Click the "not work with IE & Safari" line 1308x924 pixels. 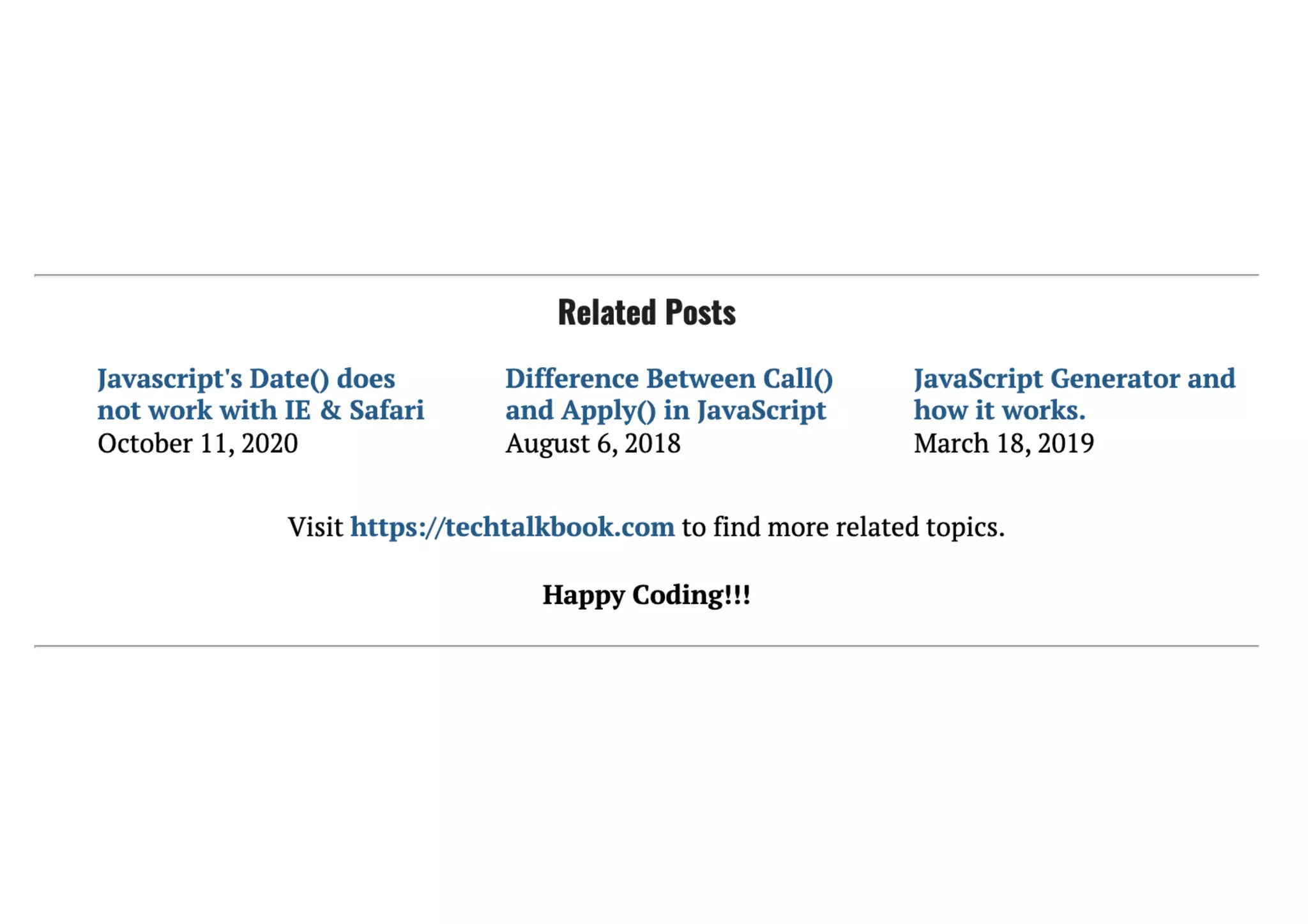point(261,411)
